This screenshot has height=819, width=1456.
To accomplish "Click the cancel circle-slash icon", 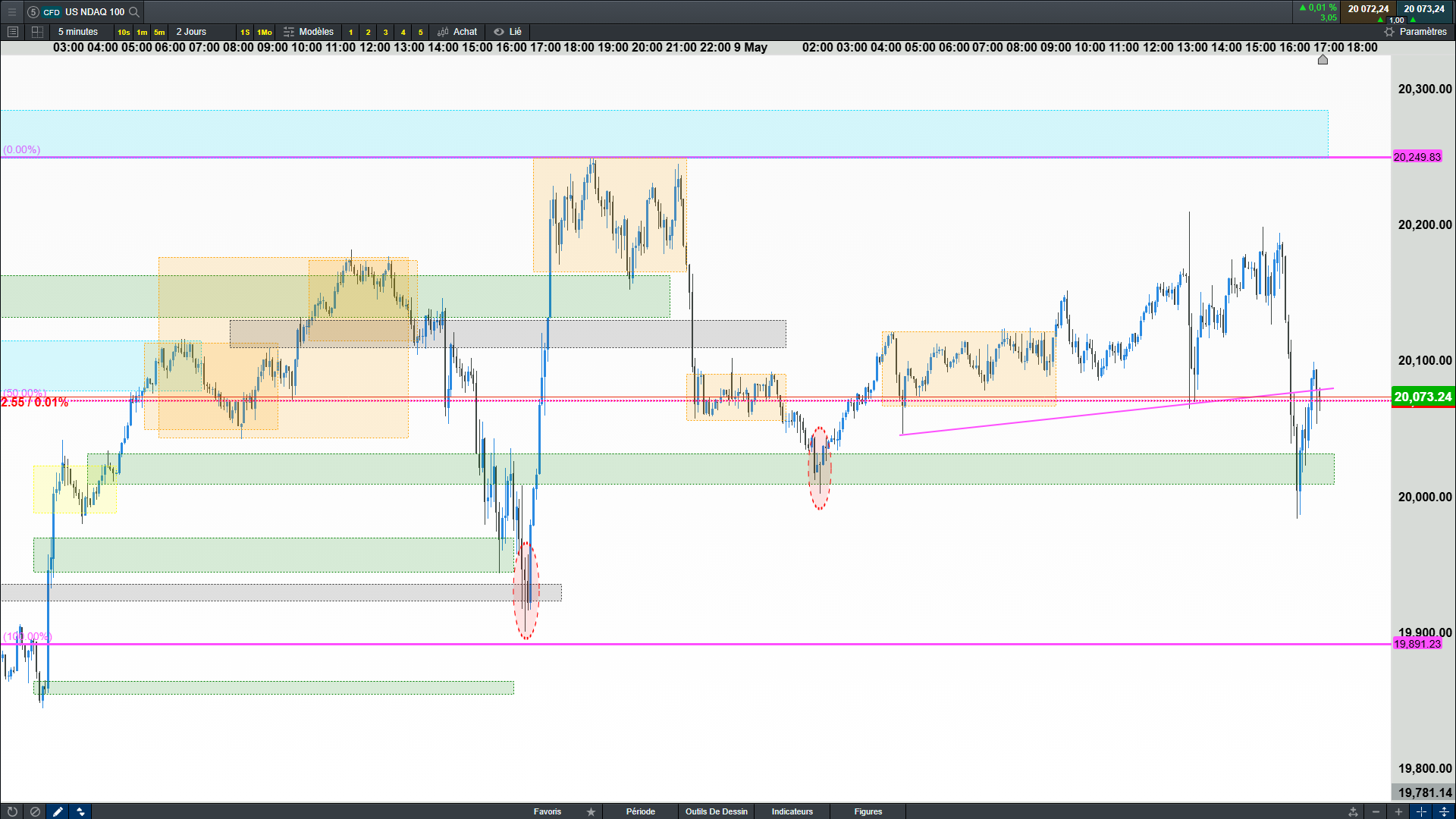I will 35,811.
